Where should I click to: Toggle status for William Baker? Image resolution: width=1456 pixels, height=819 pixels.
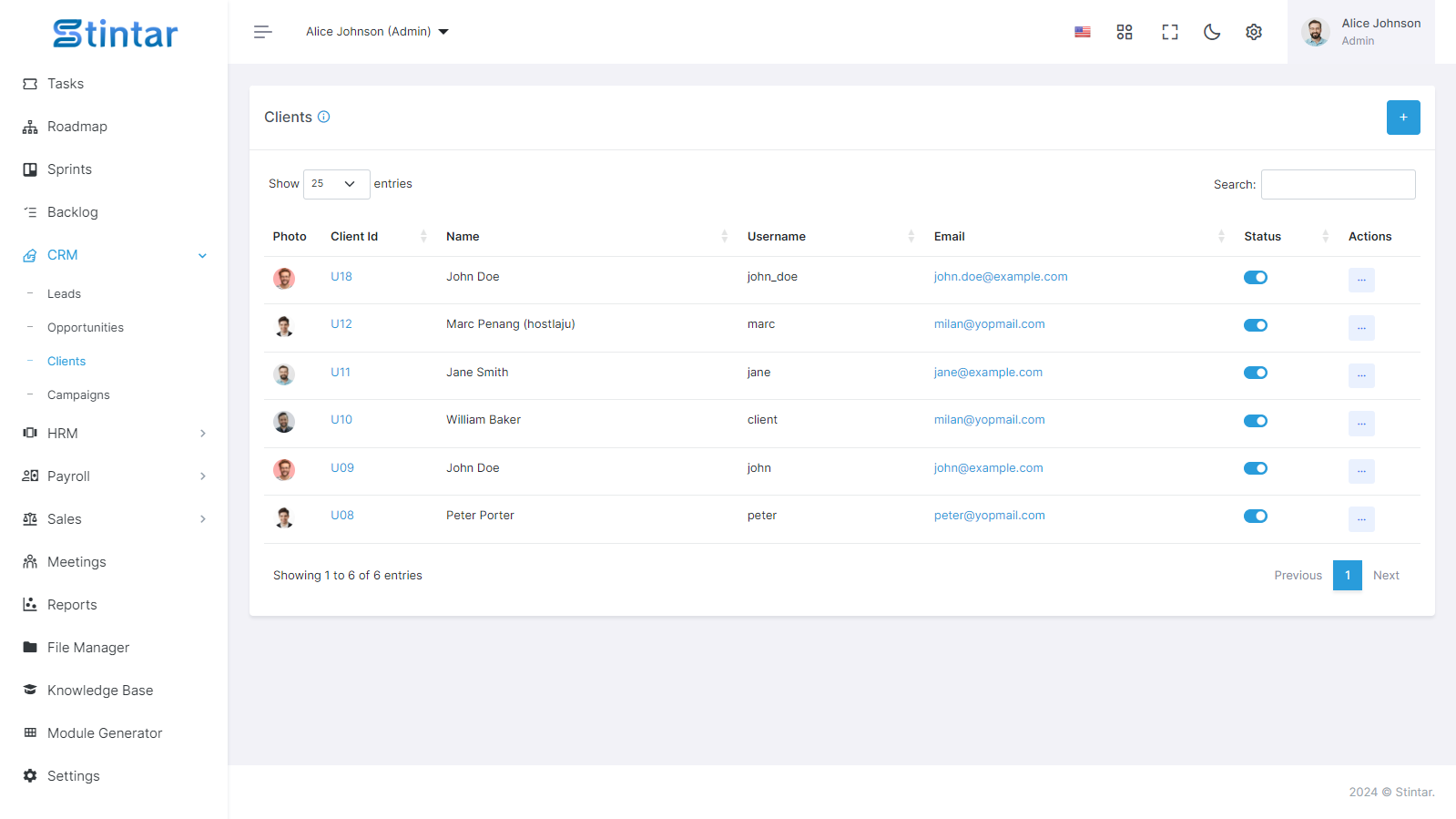1256,421
